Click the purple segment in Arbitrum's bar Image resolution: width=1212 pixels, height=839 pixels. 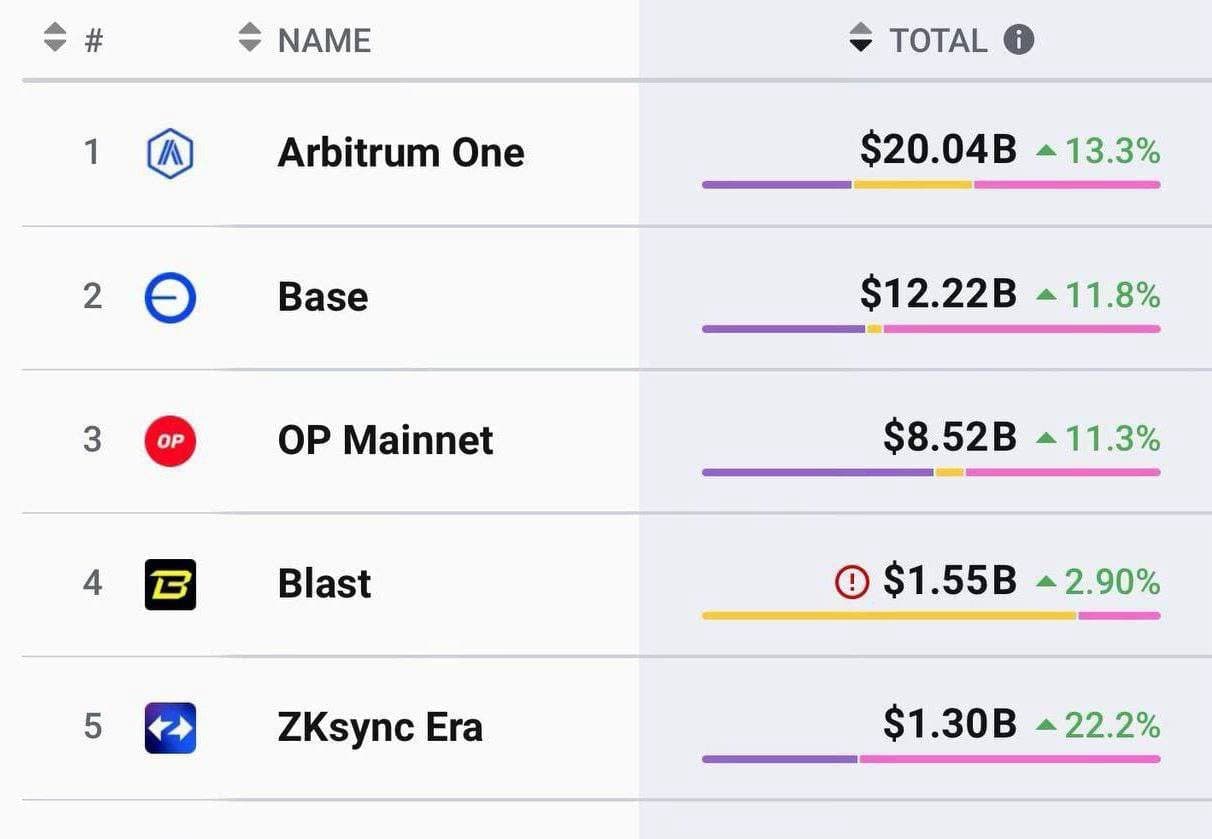tap(776, 185)
